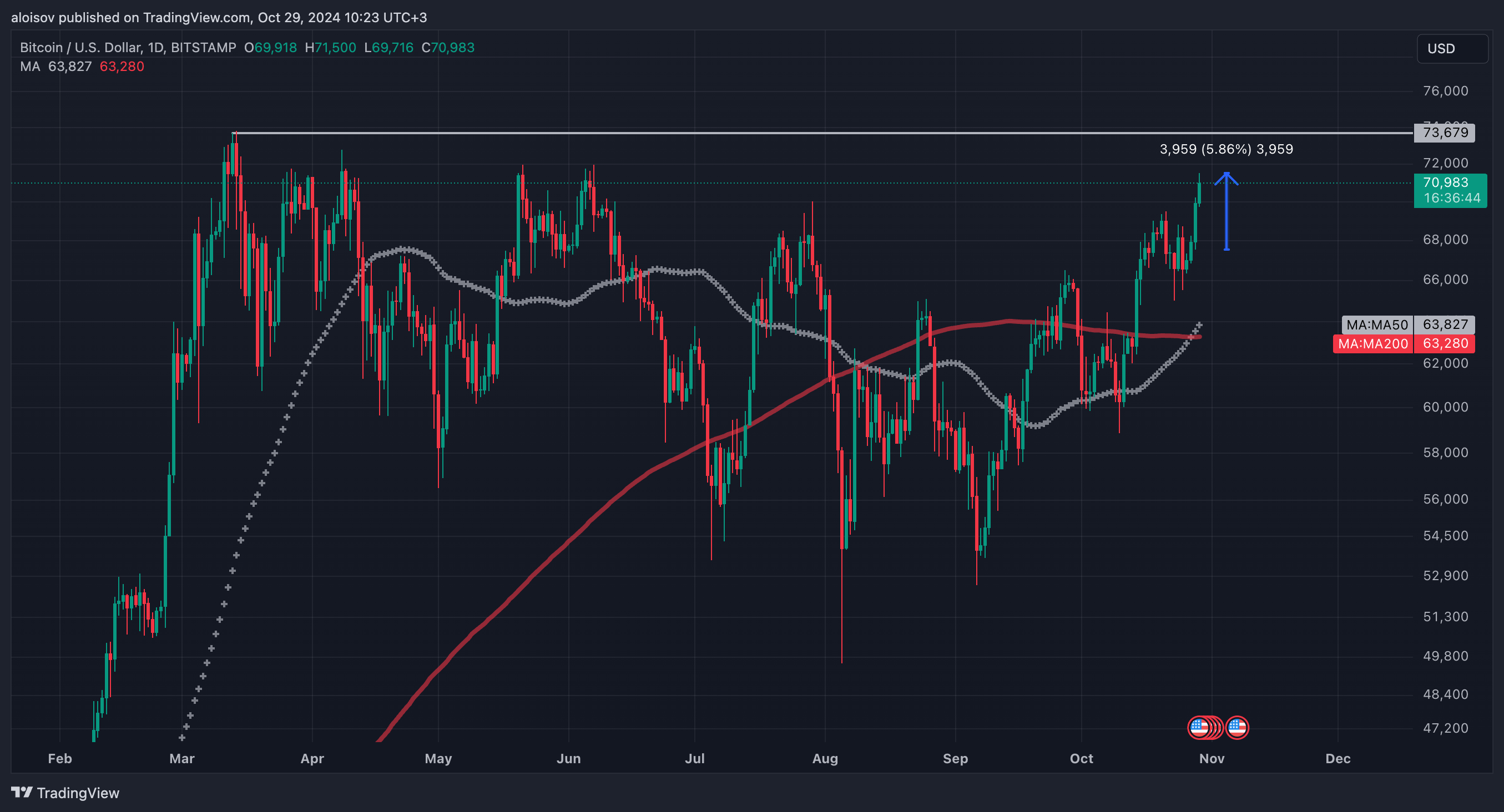The image size is (1504, 812).
Task: Click the Mar label on time axis
Action: click(181, 759)
